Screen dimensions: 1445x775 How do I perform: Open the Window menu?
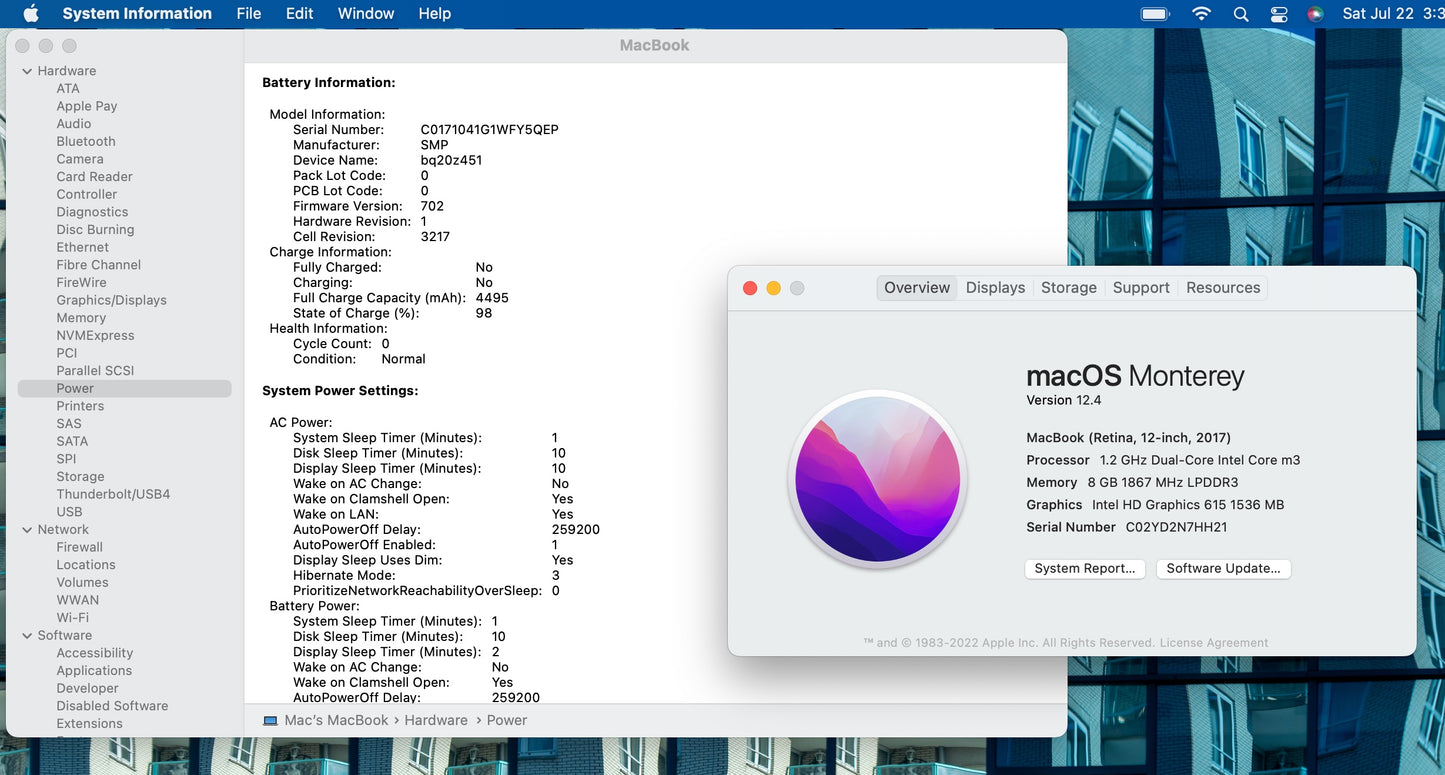(x=365, y=13)
